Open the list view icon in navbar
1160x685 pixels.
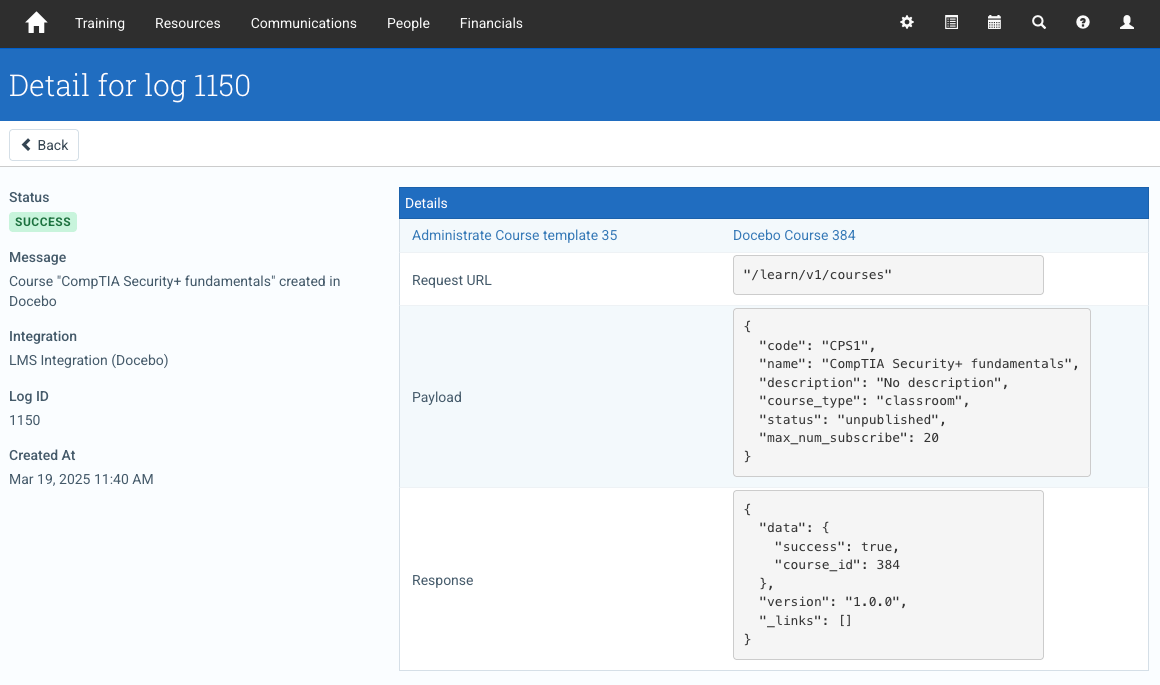click(x=951, y=23)
